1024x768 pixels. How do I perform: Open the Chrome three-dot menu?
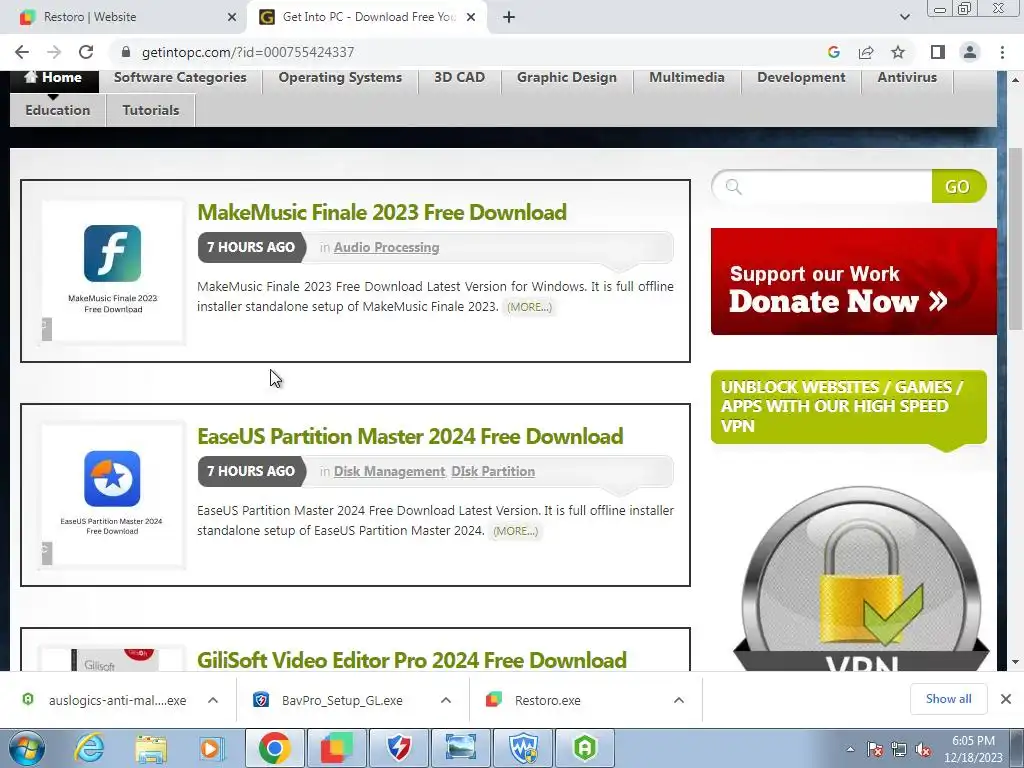[1002, 52]
